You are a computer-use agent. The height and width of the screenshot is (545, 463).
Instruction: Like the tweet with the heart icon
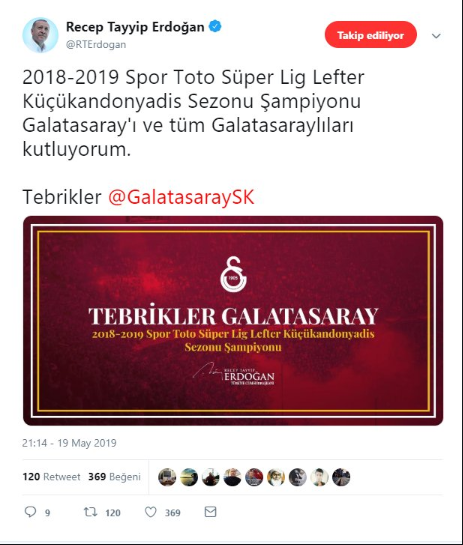tap(151, 512)
